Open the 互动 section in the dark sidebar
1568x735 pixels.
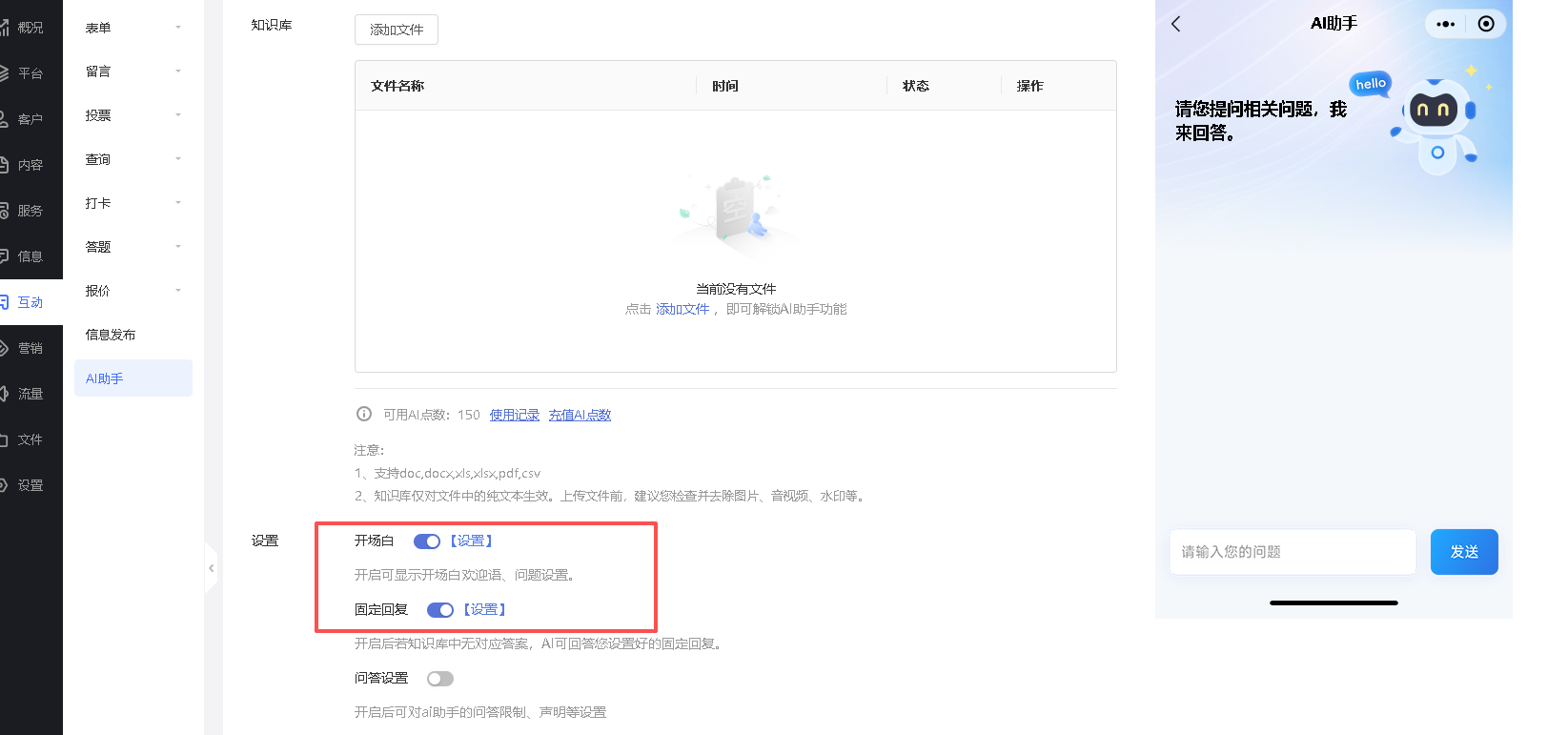pos(30,302)
